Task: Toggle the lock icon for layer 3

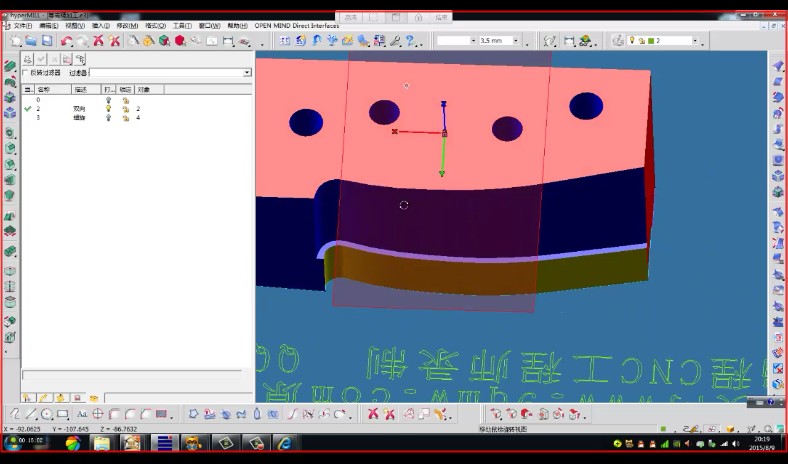Action: coord(125,117)
